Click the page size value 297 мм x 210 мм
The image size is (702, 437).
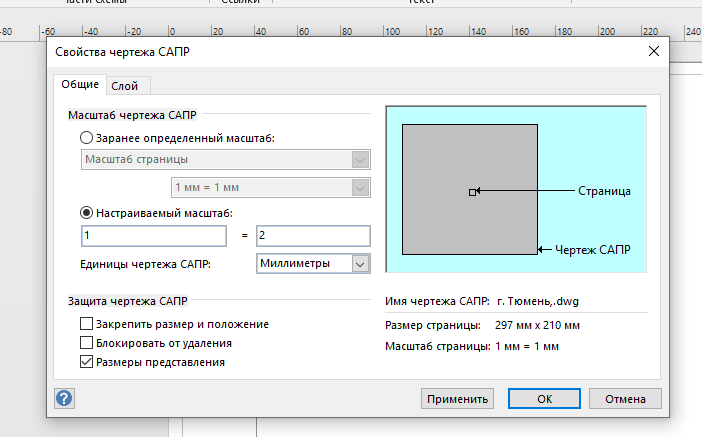pyautogui.click(x=537, y=325)
